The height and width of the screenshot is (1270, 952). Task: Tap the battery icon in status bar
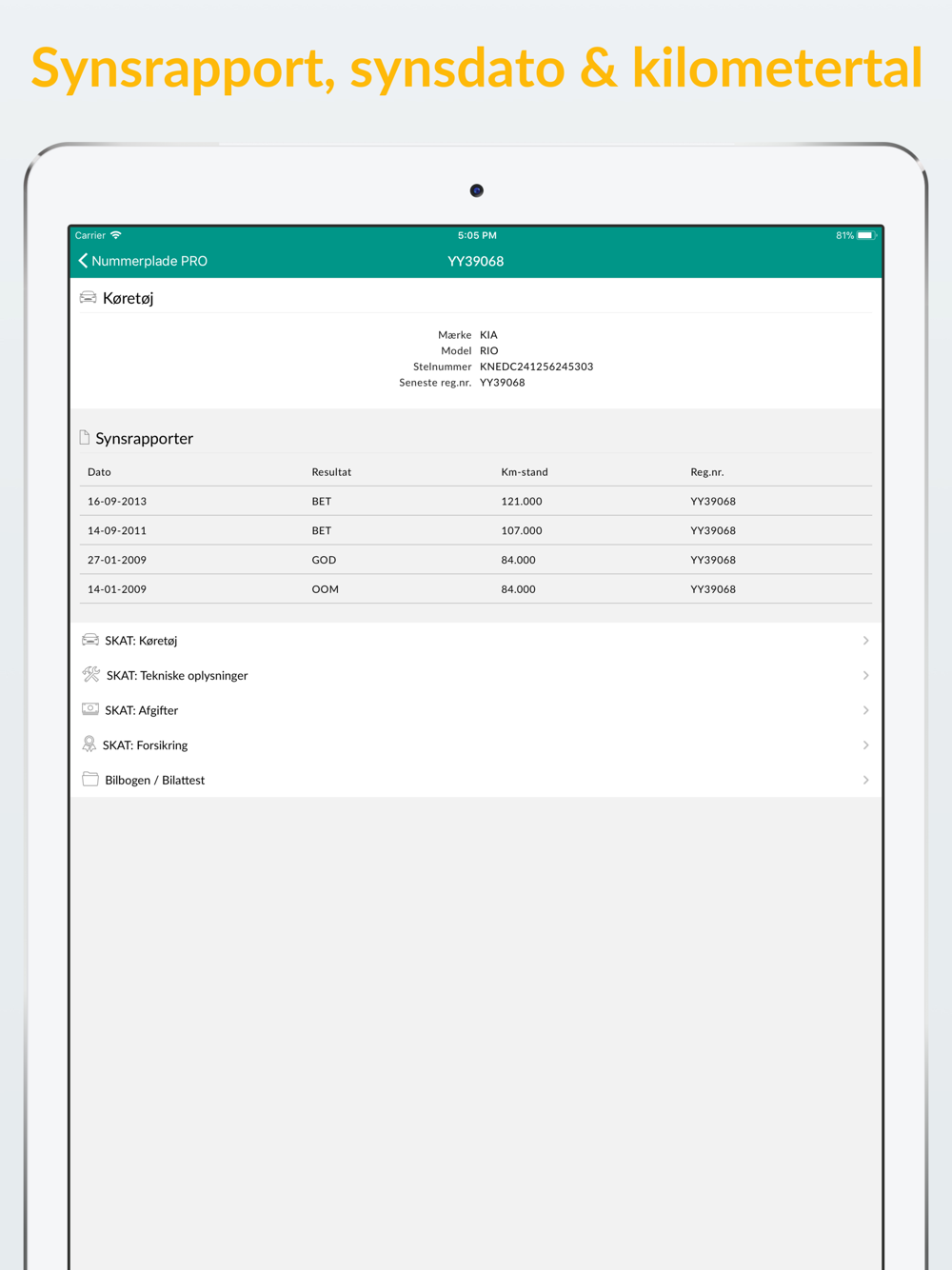866,235
